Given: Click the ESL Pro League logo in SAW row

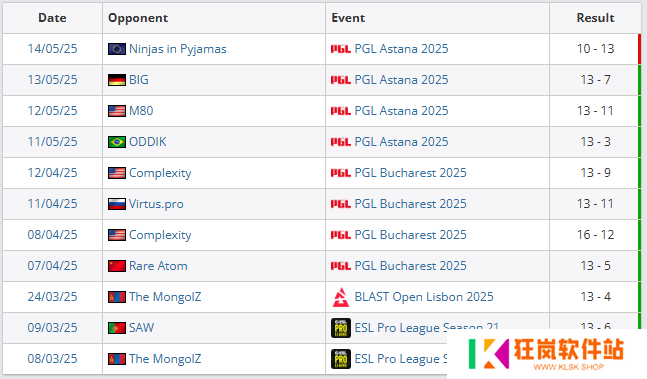Looking at the screenshot, I should (x=341, y=328).
